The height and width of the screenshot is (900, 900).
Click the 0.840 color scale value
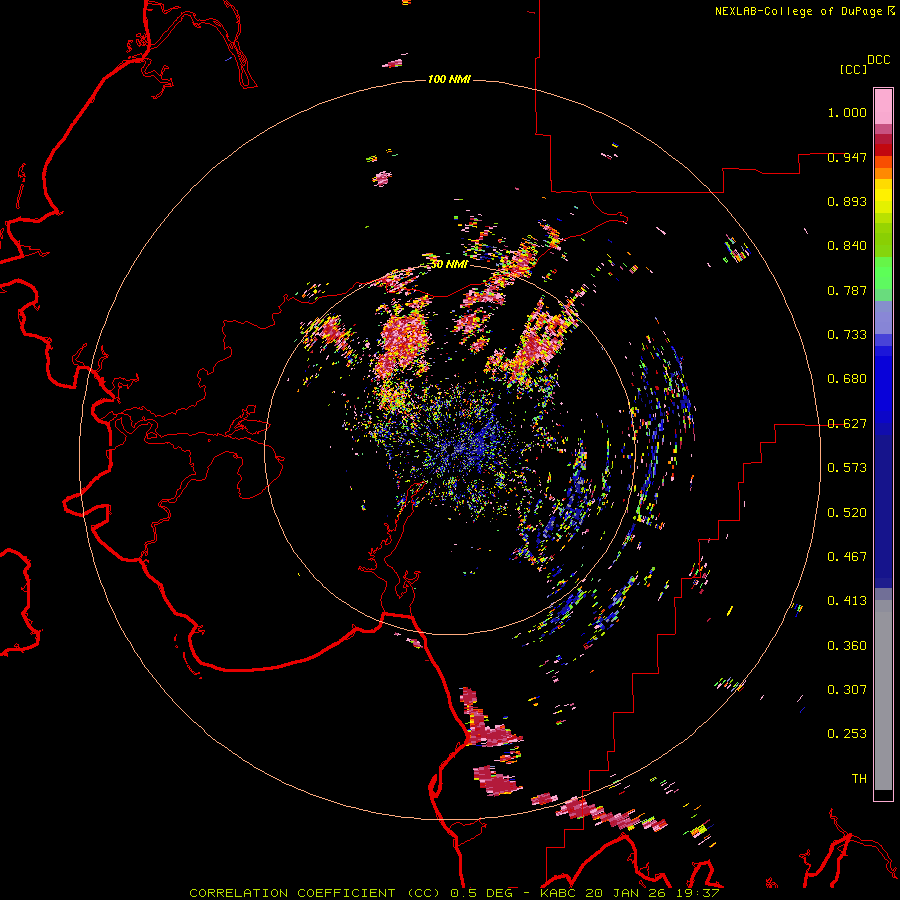point(847,246)
